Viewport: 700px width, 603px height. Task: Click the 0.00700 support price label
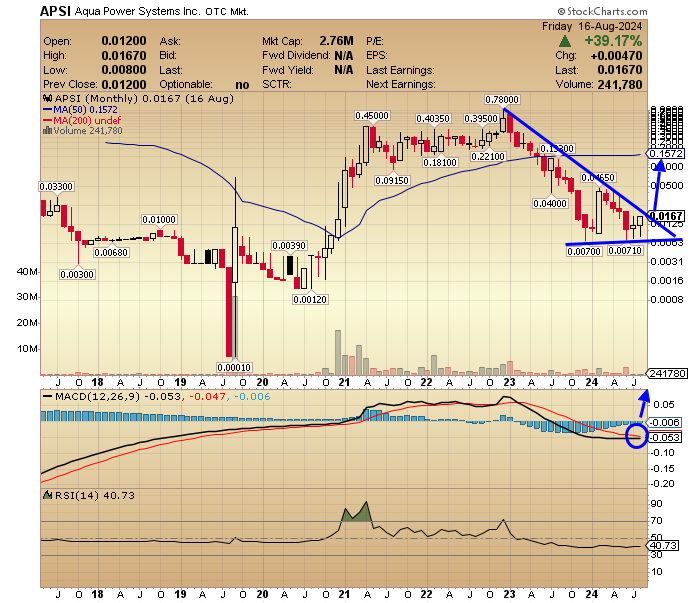click(x=584, y=251)
